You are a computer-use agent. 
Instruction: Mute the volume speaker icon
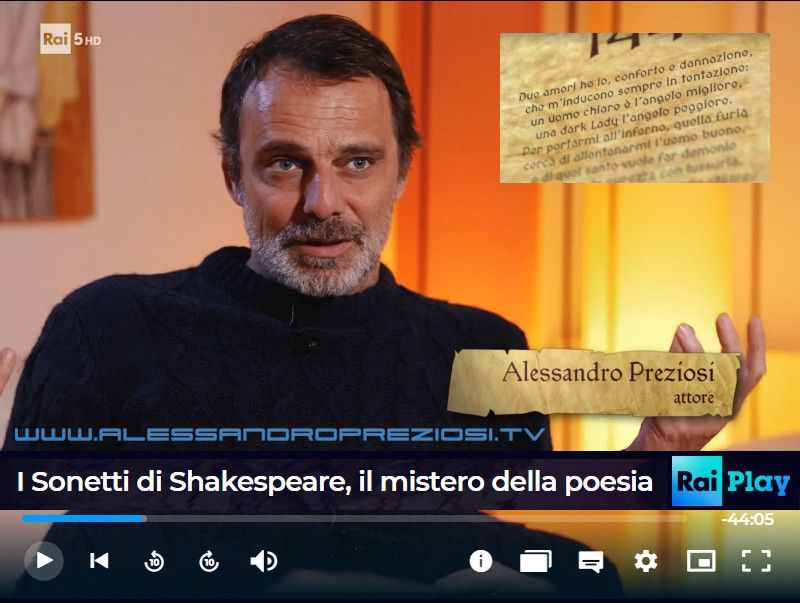[264, 561]
